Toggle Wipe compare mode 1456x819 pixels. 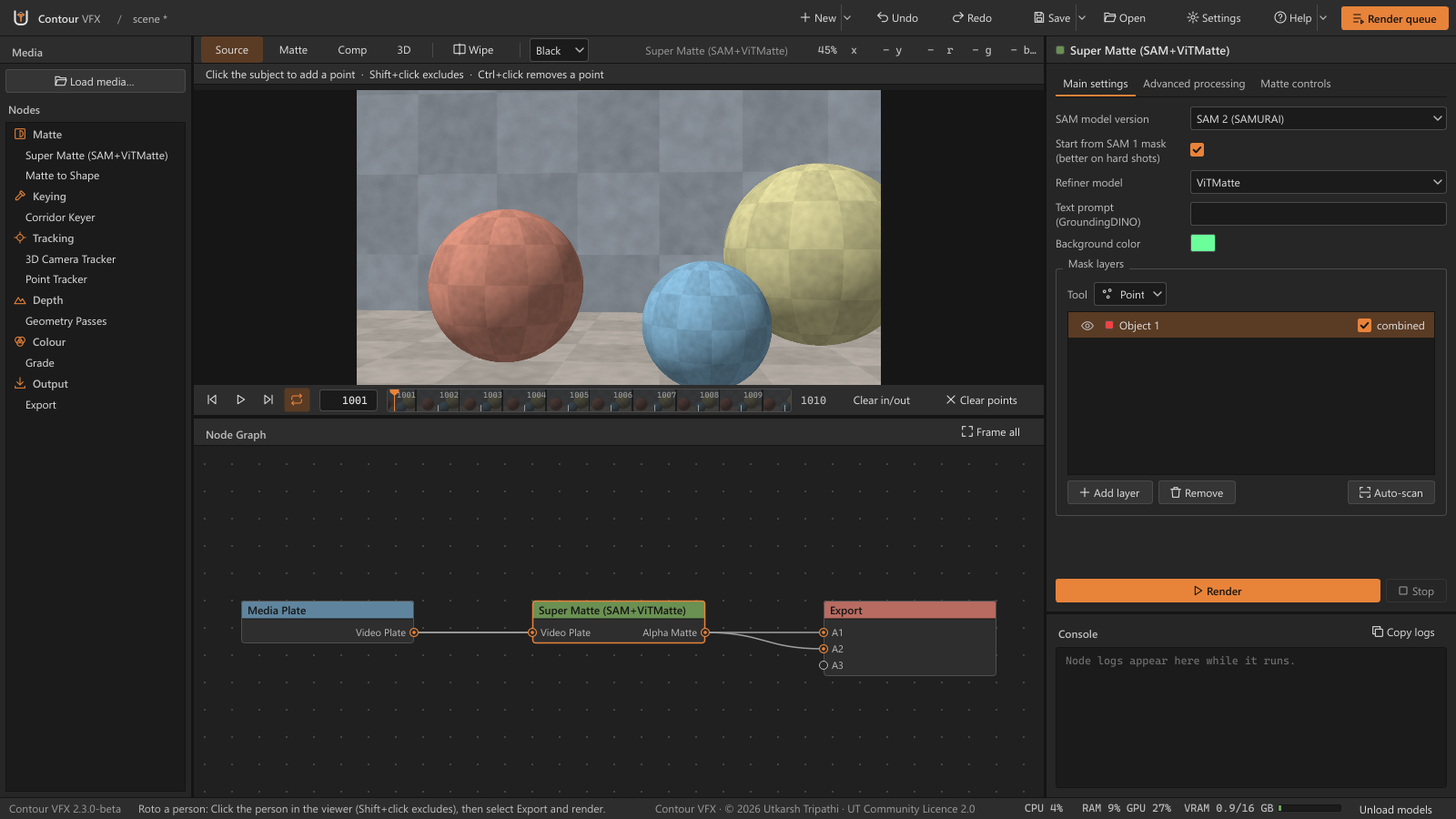(473, 50)
